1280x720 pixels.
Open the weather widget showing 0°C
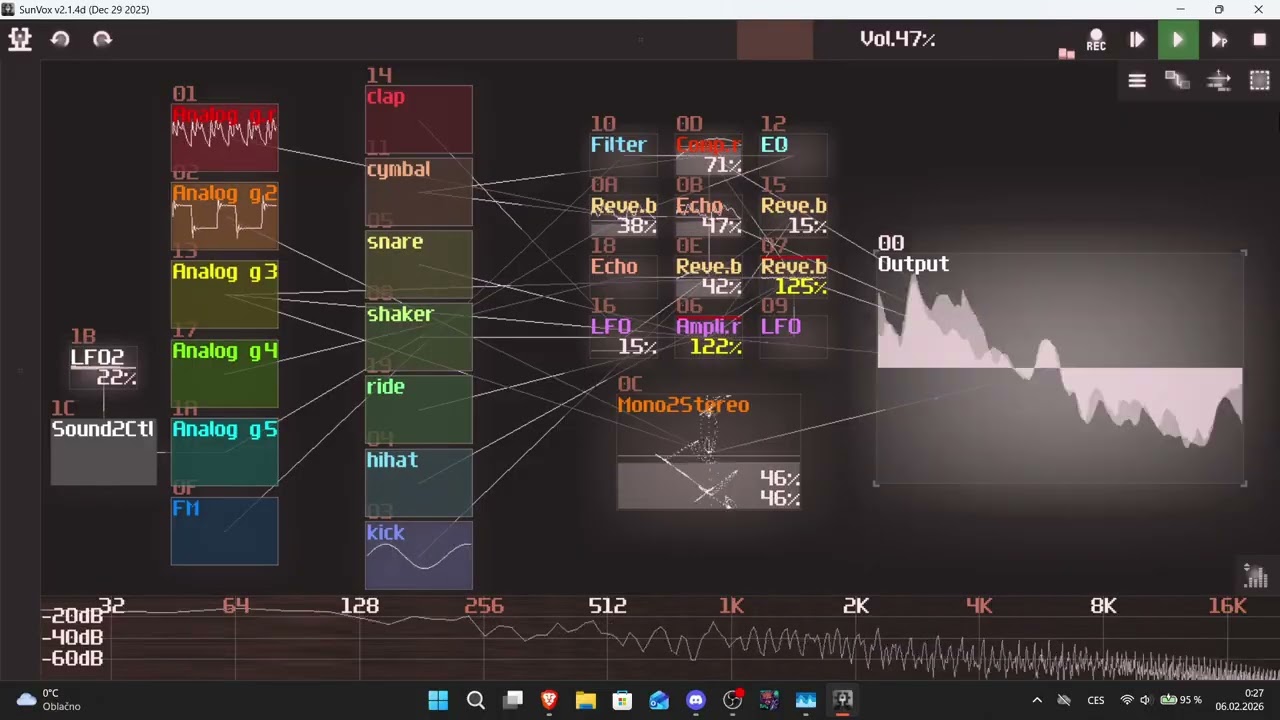pyautogui.click(x=49, y=700)
